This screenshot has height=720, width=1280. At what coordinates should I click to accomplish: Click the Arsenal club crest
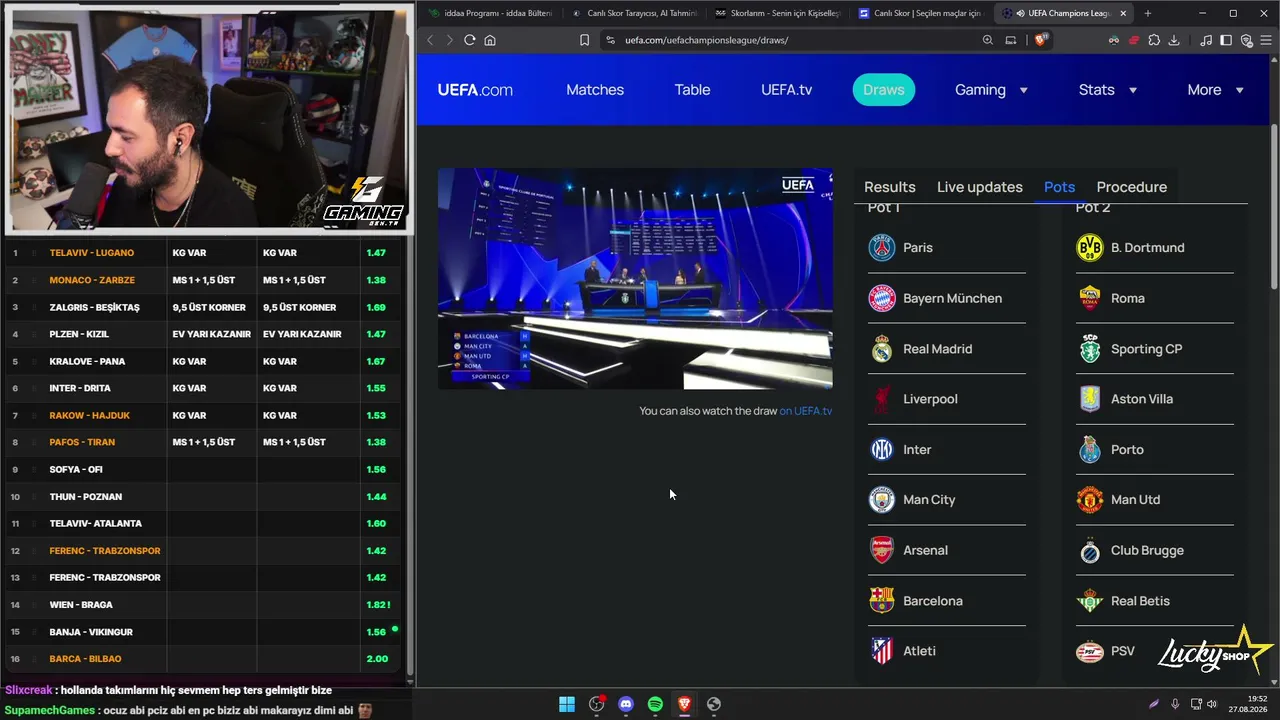881,550
